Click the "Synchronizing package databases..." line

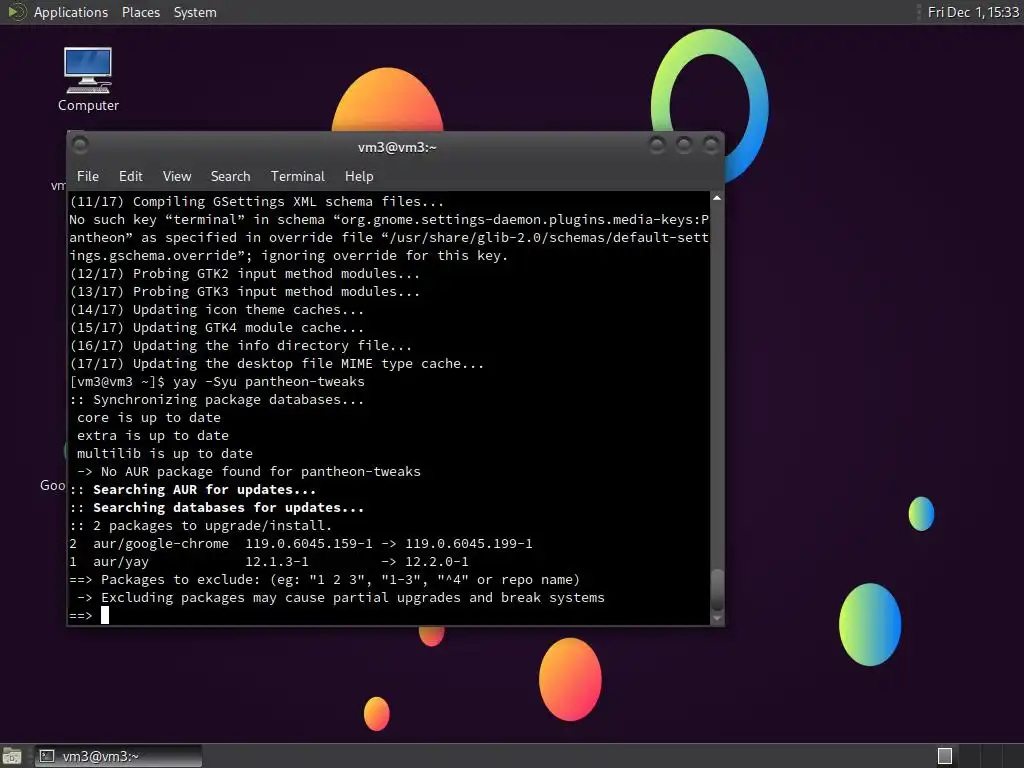coord(217,400)
